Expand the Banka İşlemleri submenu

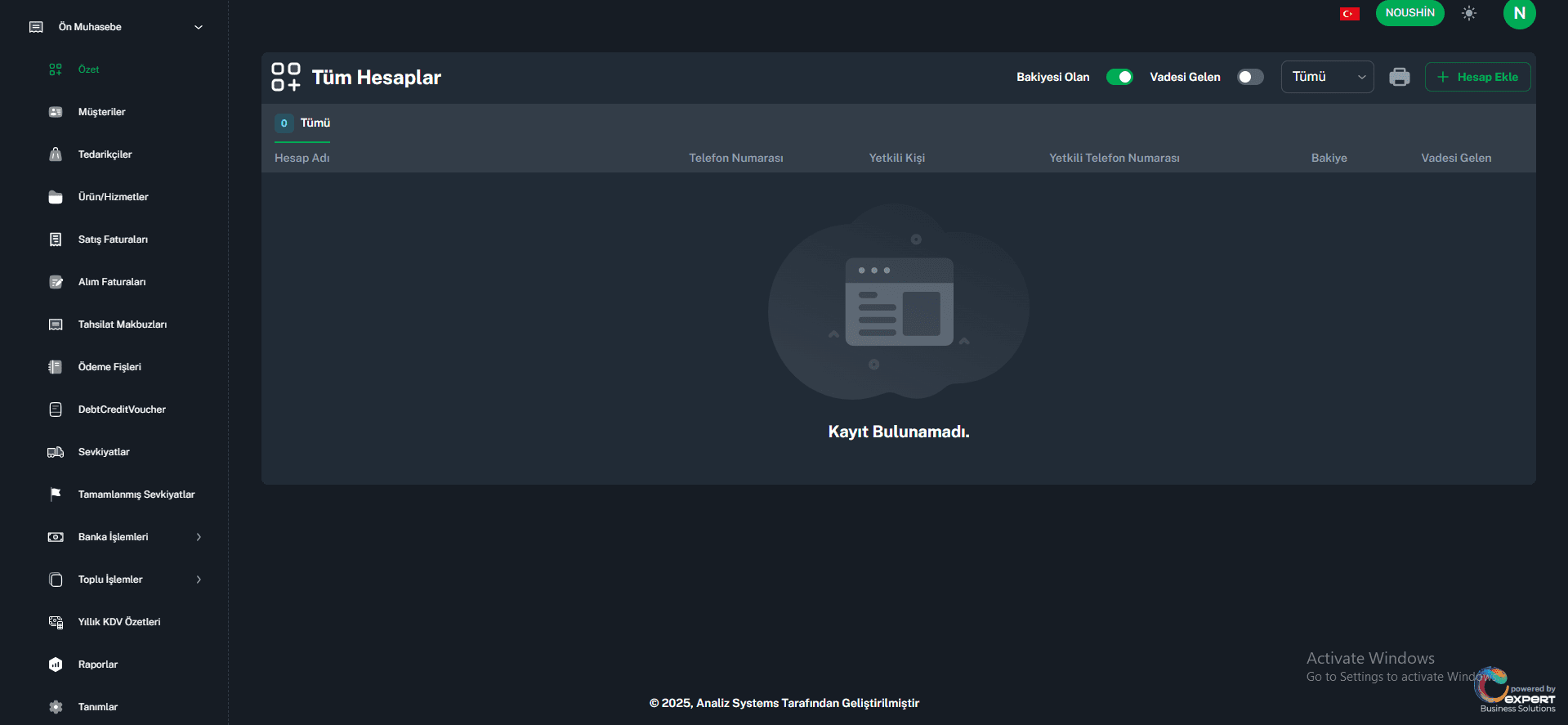tap(199, 537)
